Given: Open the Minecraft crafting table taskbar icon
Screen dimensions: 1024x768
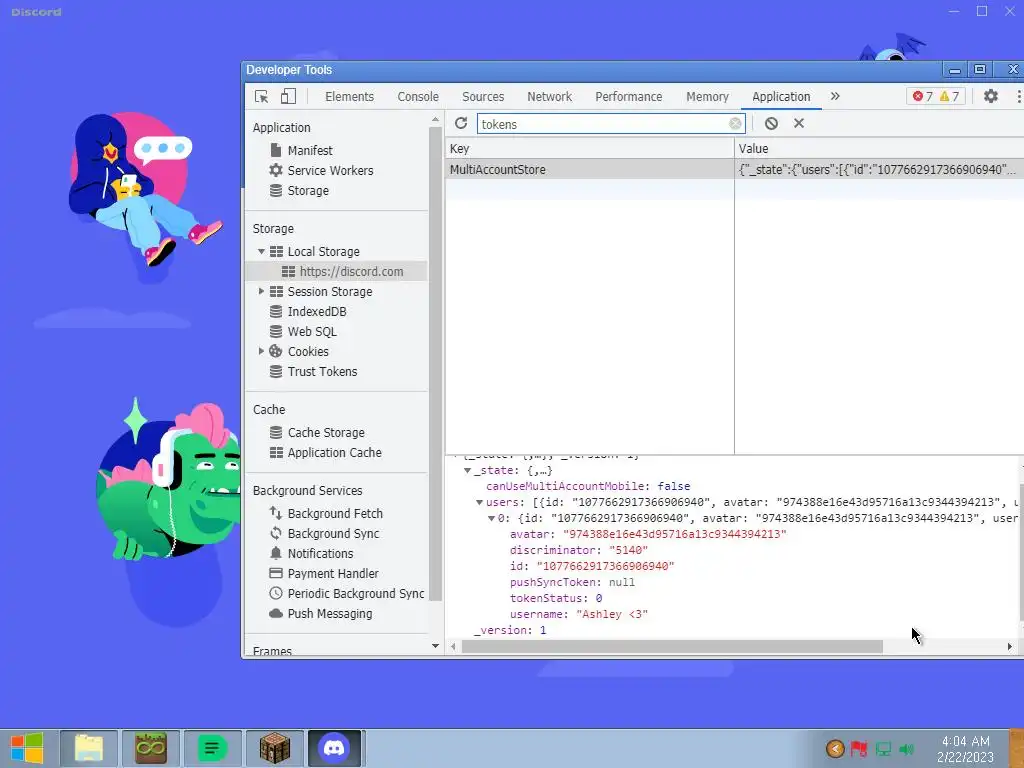Looking at the screenshot, I should pyautogui.click(x=274, y=748).
